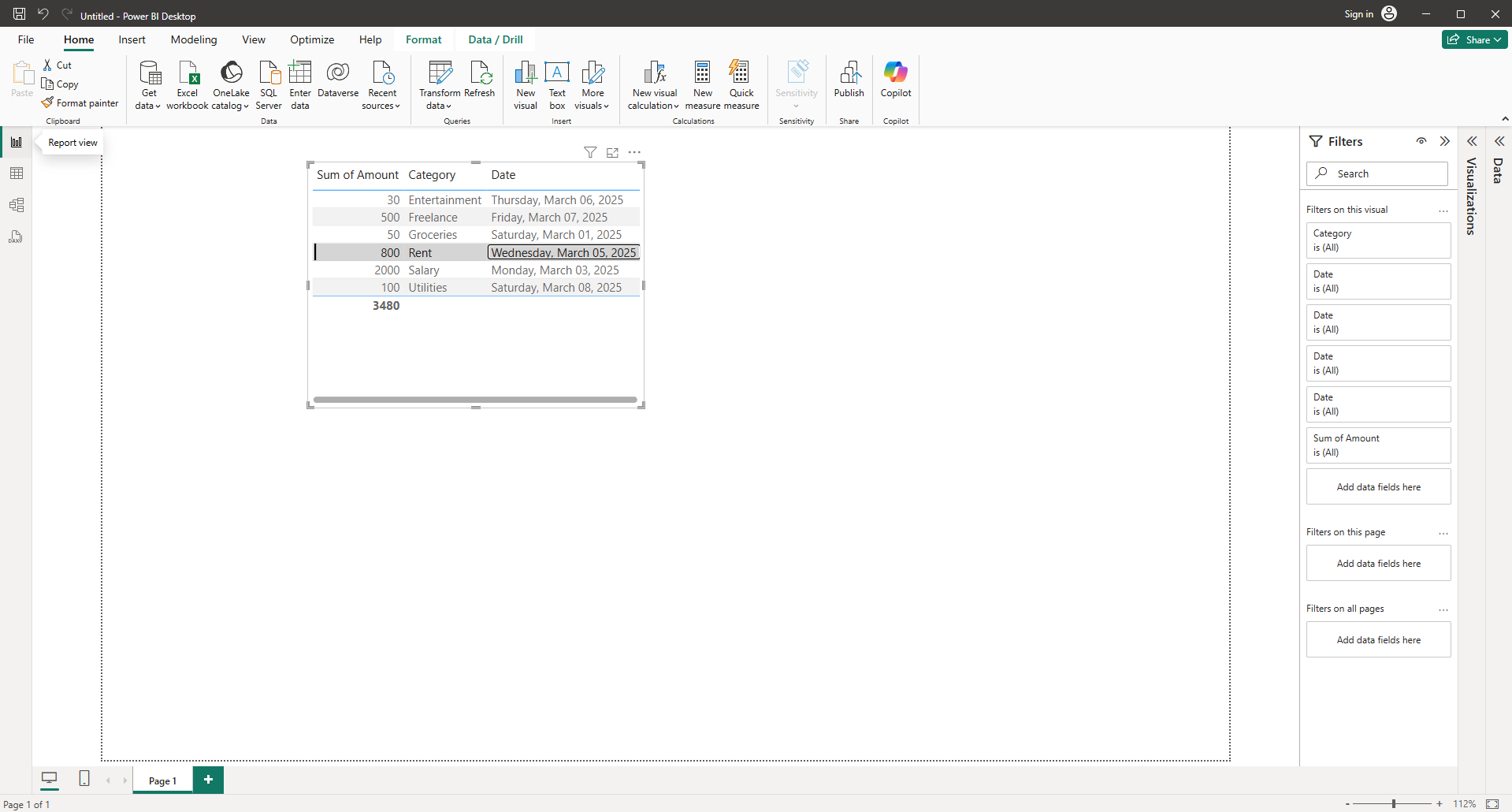Image resolution: width=1512 pixels, height=812 pixels.
Task: Open the Copilot pane
Action: point(896,79)
